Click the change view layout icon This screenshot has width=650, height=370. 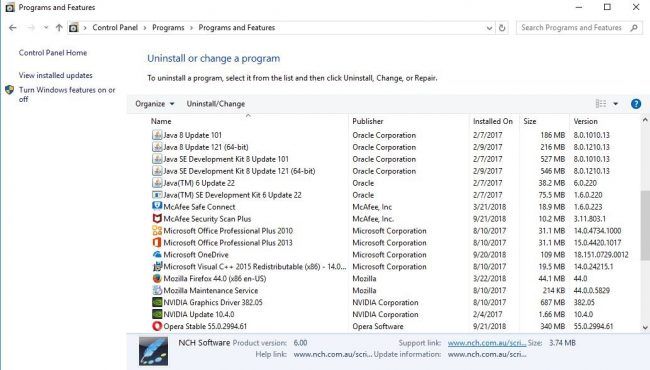click(601, 104)
